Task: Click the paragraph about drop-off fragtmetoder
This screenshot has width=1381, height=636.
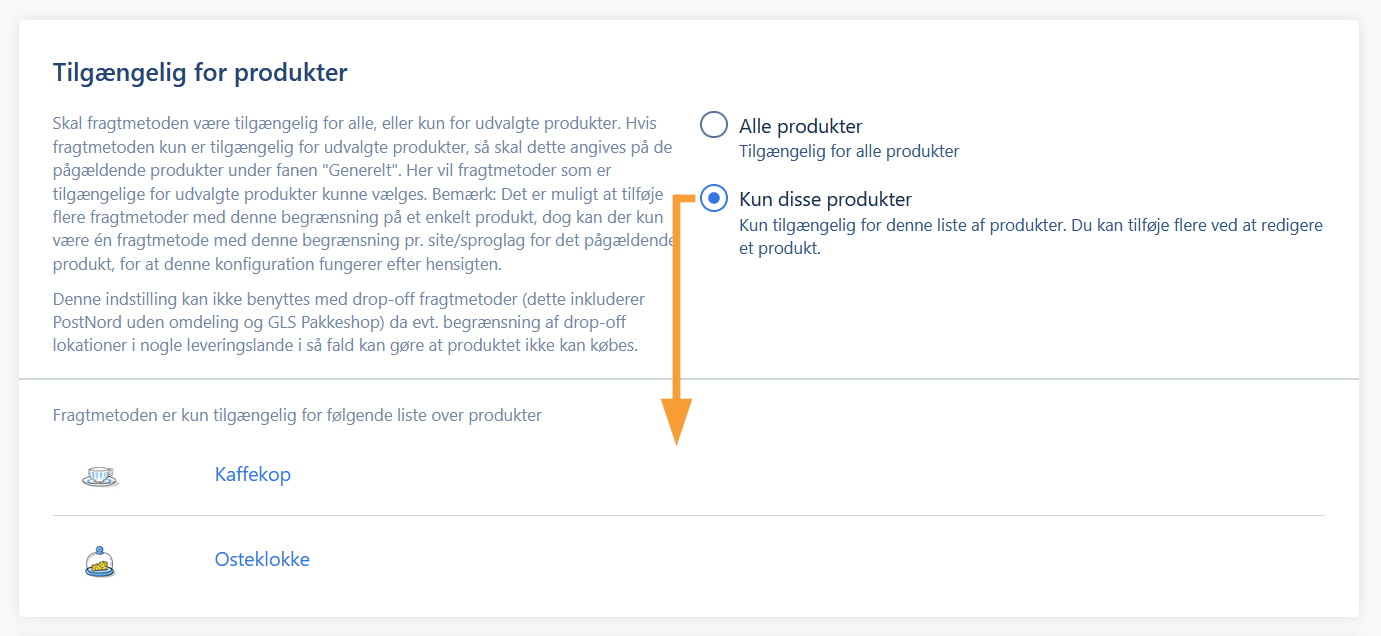Action: point(349,323)
